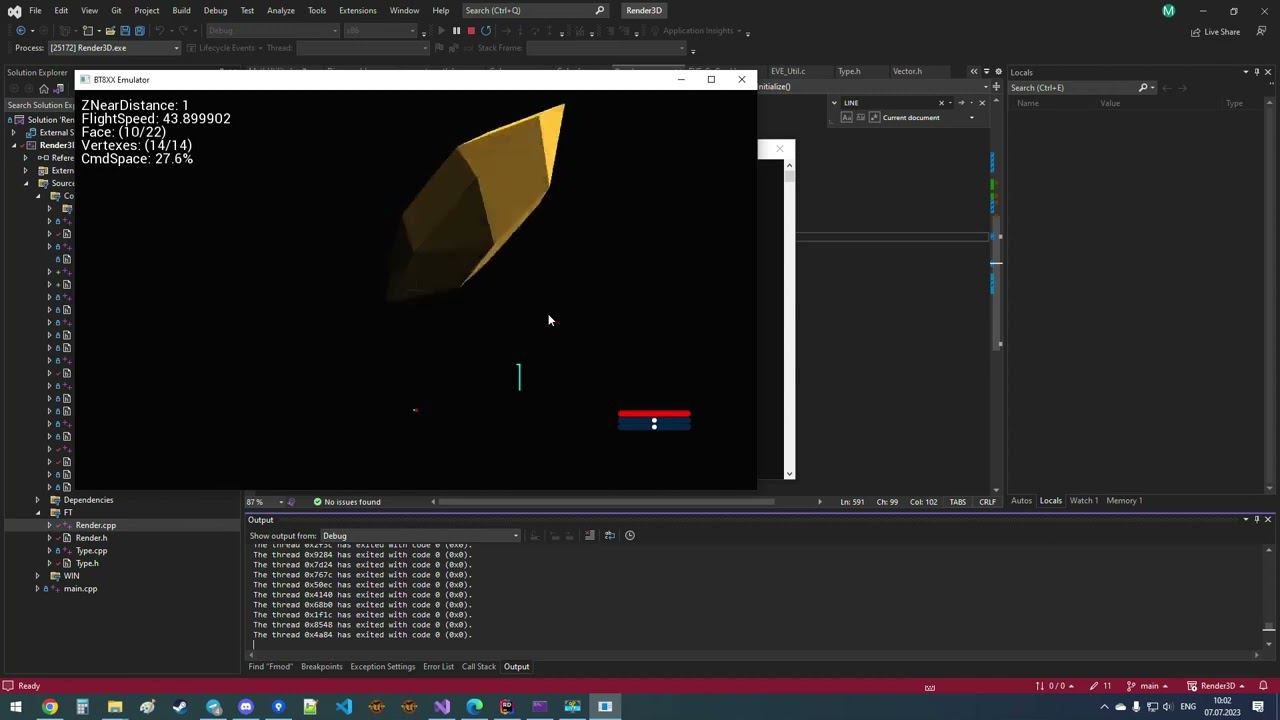Toggle word wrap in Output panel
This screenshot has height=720, width=1280.
point(609,536)
